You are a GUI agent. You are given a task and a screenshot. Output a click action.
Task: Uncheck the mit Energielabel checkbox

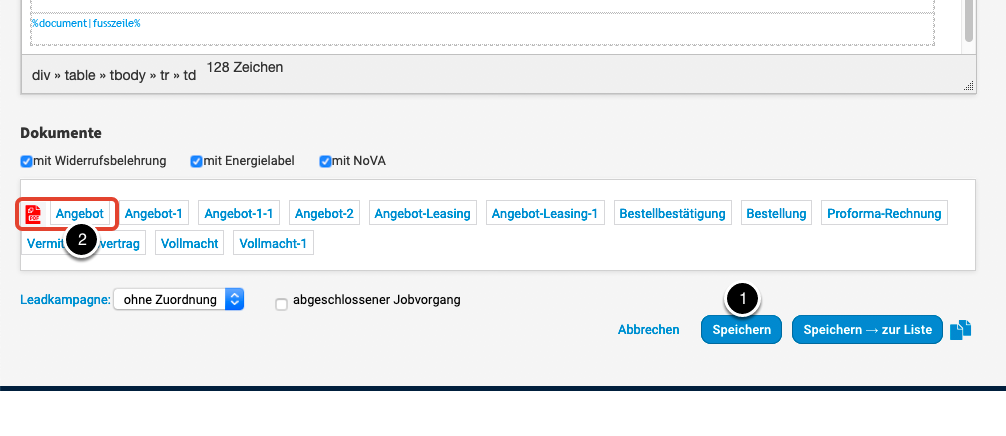pos(197,161)
